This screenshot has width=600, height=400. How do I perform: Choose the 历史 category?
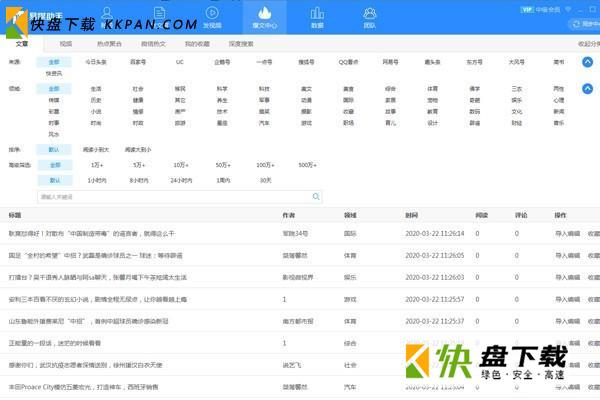point(96,100)
